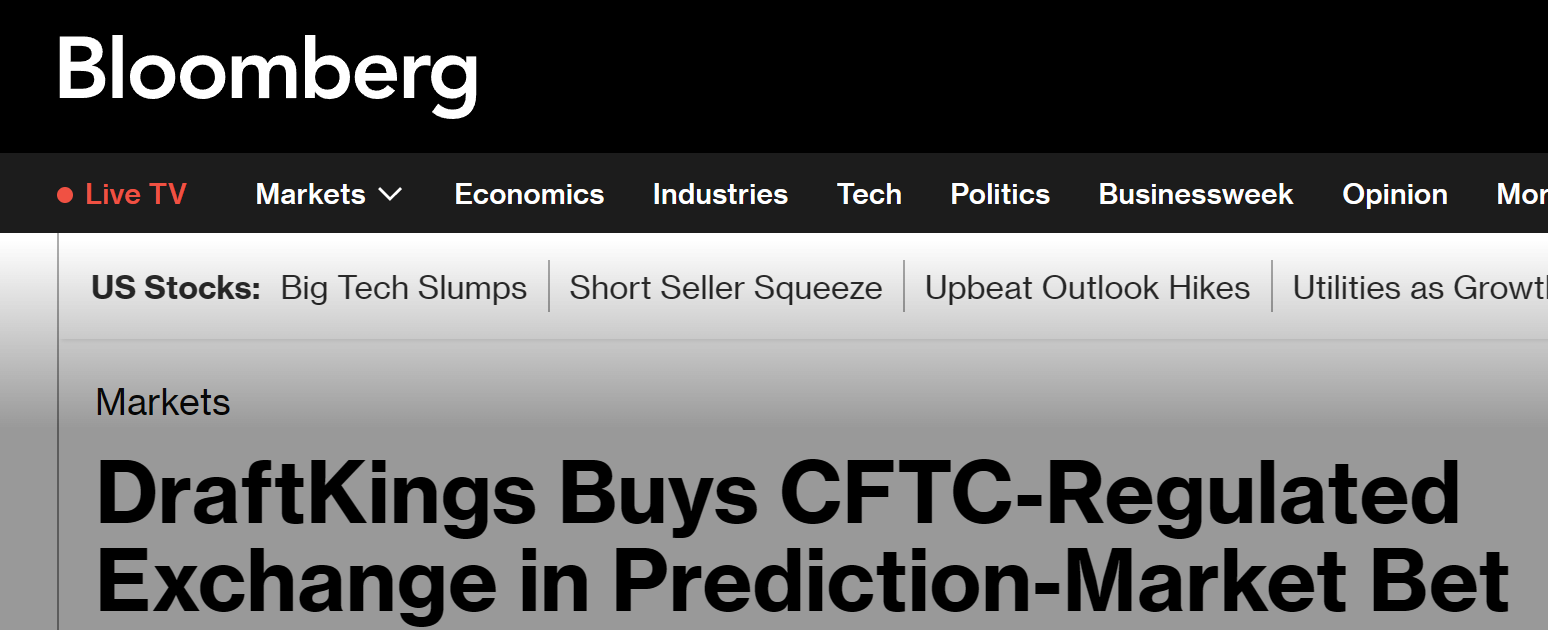Click the red Live TV dot icon
The height and width of the screenshot is (630, 1548).
[65, 195]
